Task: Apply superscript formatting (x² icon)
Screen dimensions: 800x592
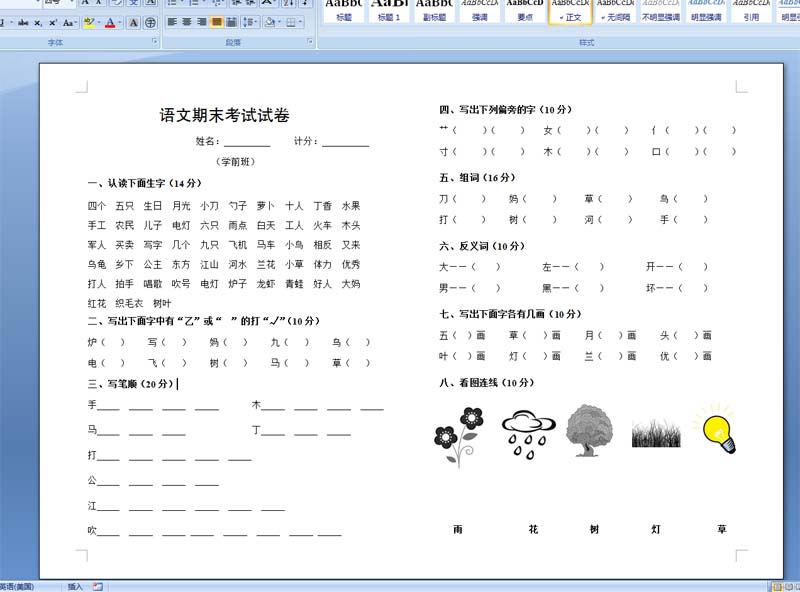Action: [53, 22]
